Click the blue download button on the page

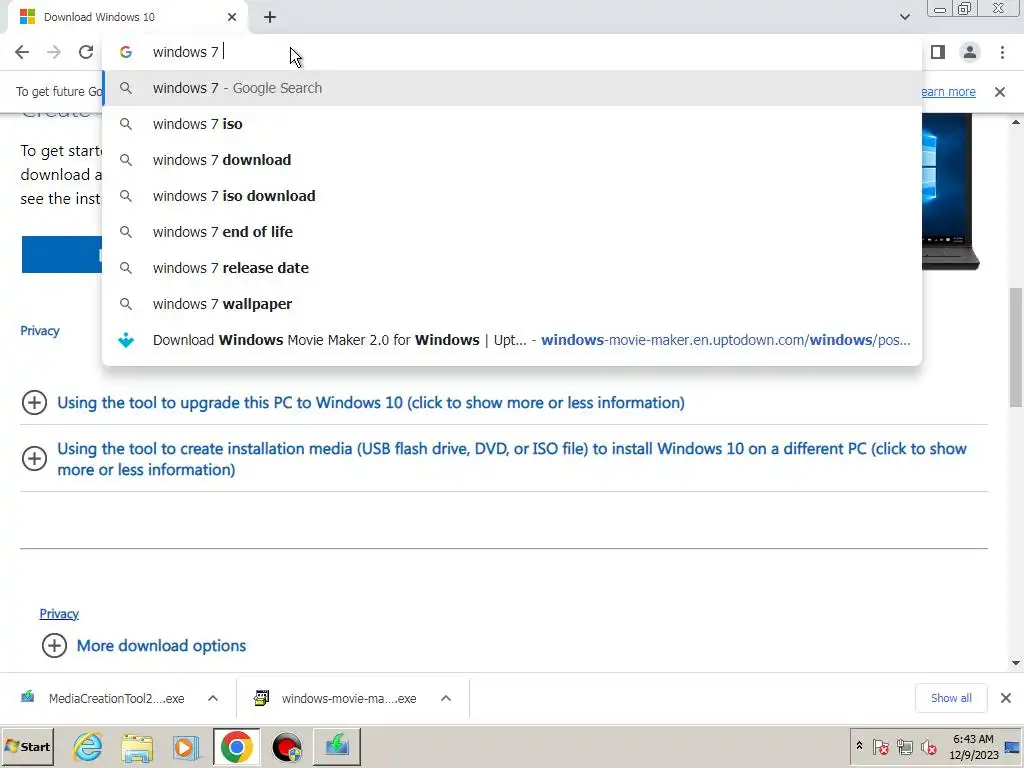pyautogui.click(x=62, y=254)
